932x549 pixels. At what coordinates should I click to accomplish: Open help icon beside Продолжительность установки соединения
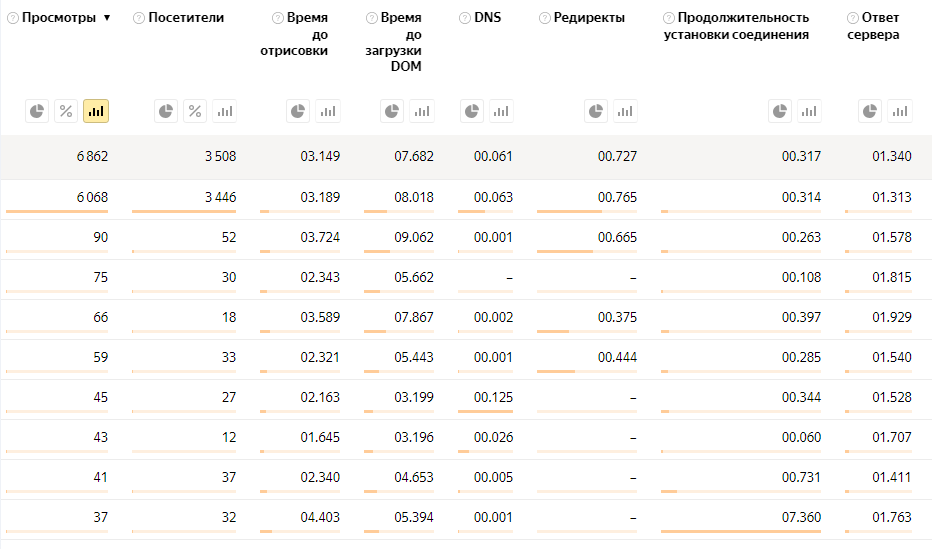click(x=669, y=19)
